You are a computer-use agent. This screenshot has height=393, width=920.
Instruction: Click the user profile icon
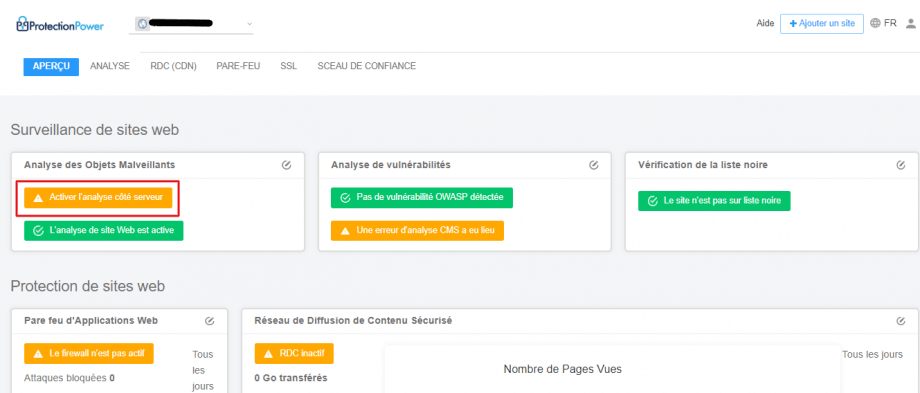(911, 23)
